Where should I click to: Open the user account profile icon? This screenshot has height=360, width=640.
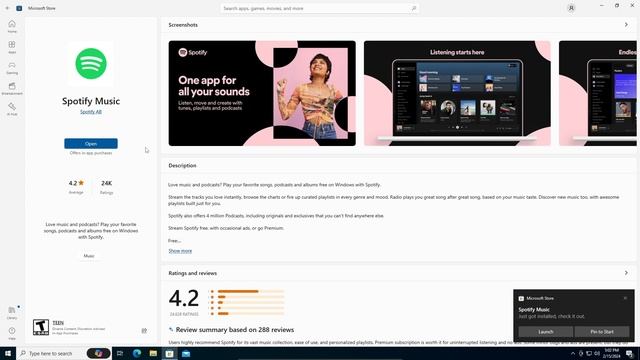point(571,8)
